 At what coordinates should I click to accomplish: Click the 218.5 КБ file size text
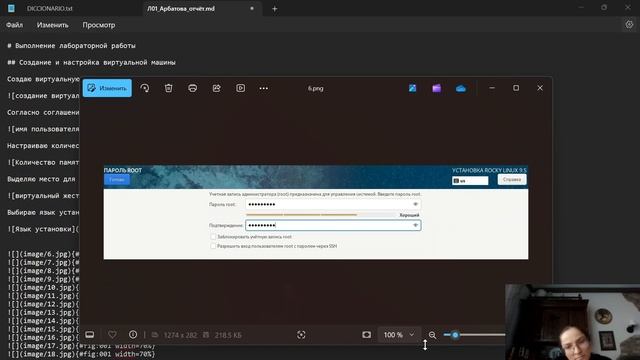click(228, 335)
